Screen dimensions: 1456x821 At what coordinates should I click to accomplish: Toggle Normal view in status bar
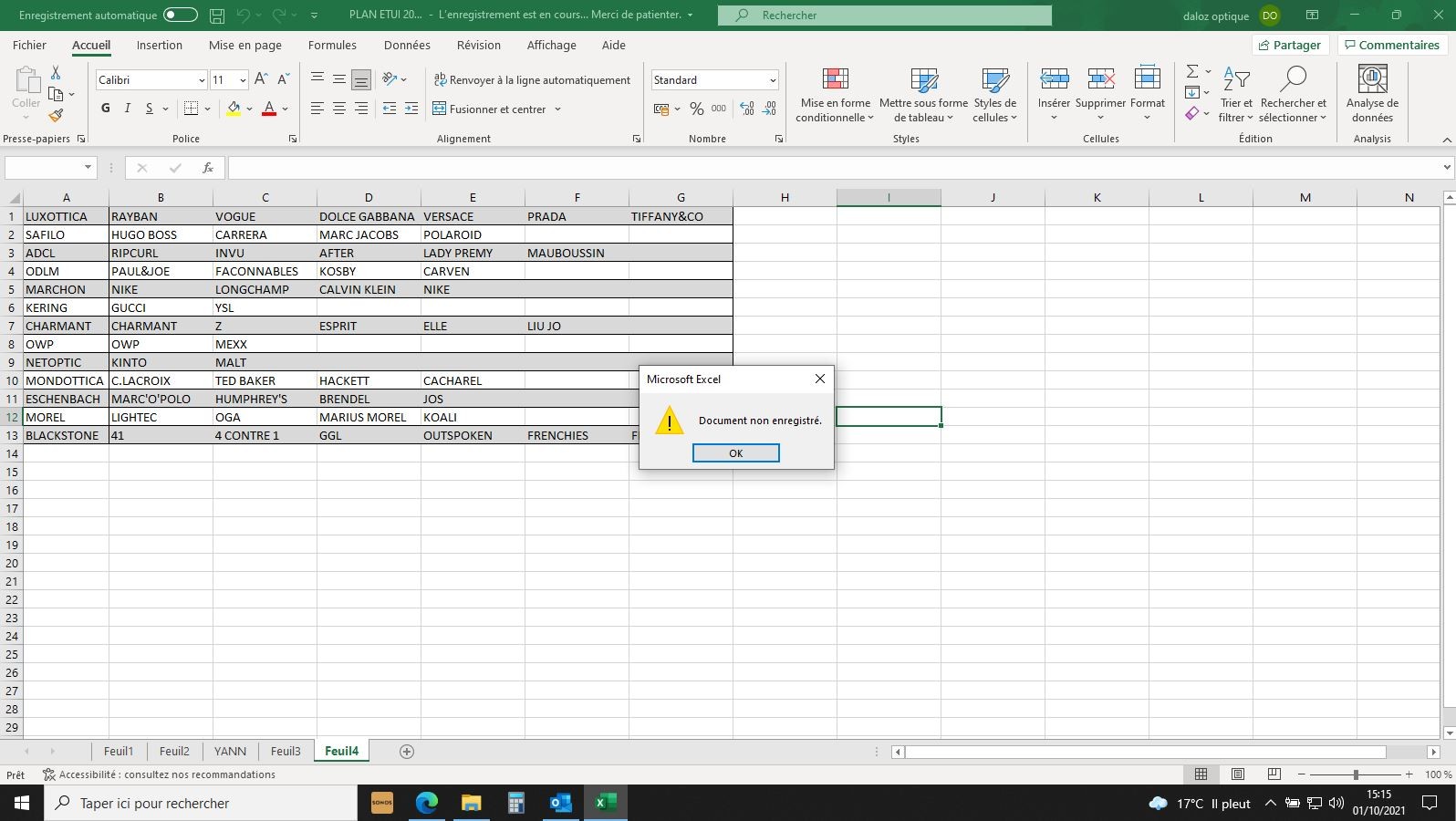click(x=1201, y=774)
